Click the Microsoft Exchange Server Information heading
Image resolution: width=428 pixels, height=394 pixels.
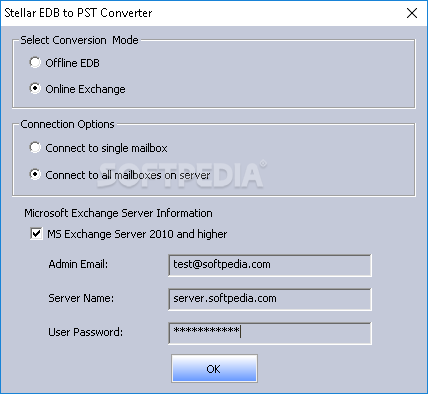pyautogui.click(x=118, y=213)
